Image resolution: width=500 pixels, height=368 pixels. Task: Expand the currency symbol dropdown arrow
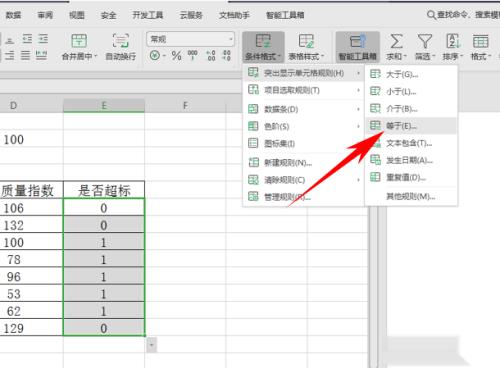click(x=164, y=55)
